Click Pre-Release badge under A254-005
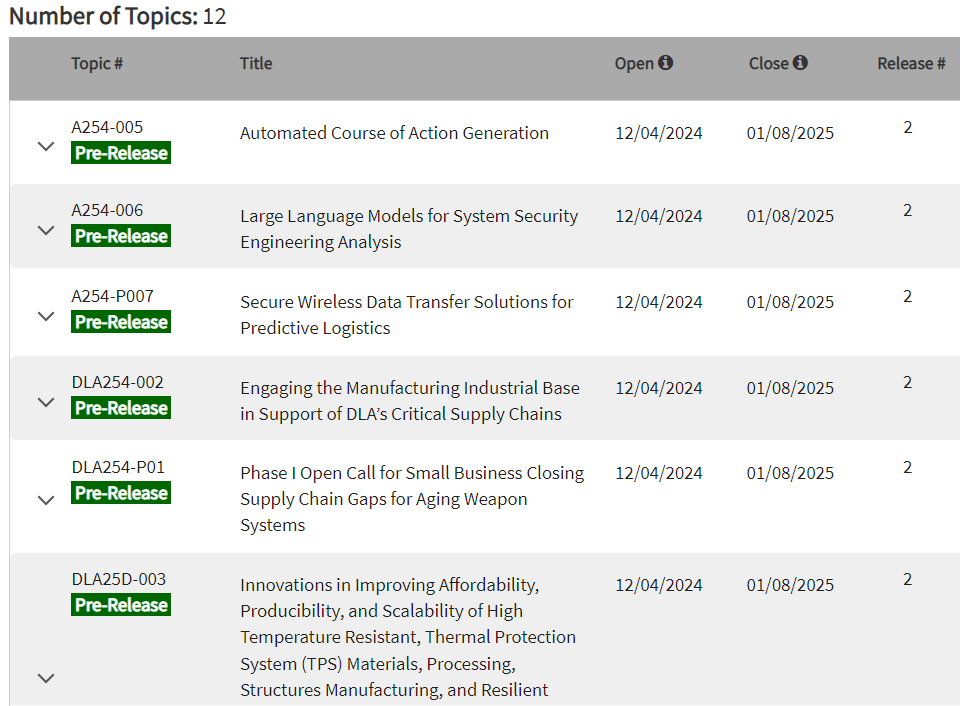 tap(121, 153)
